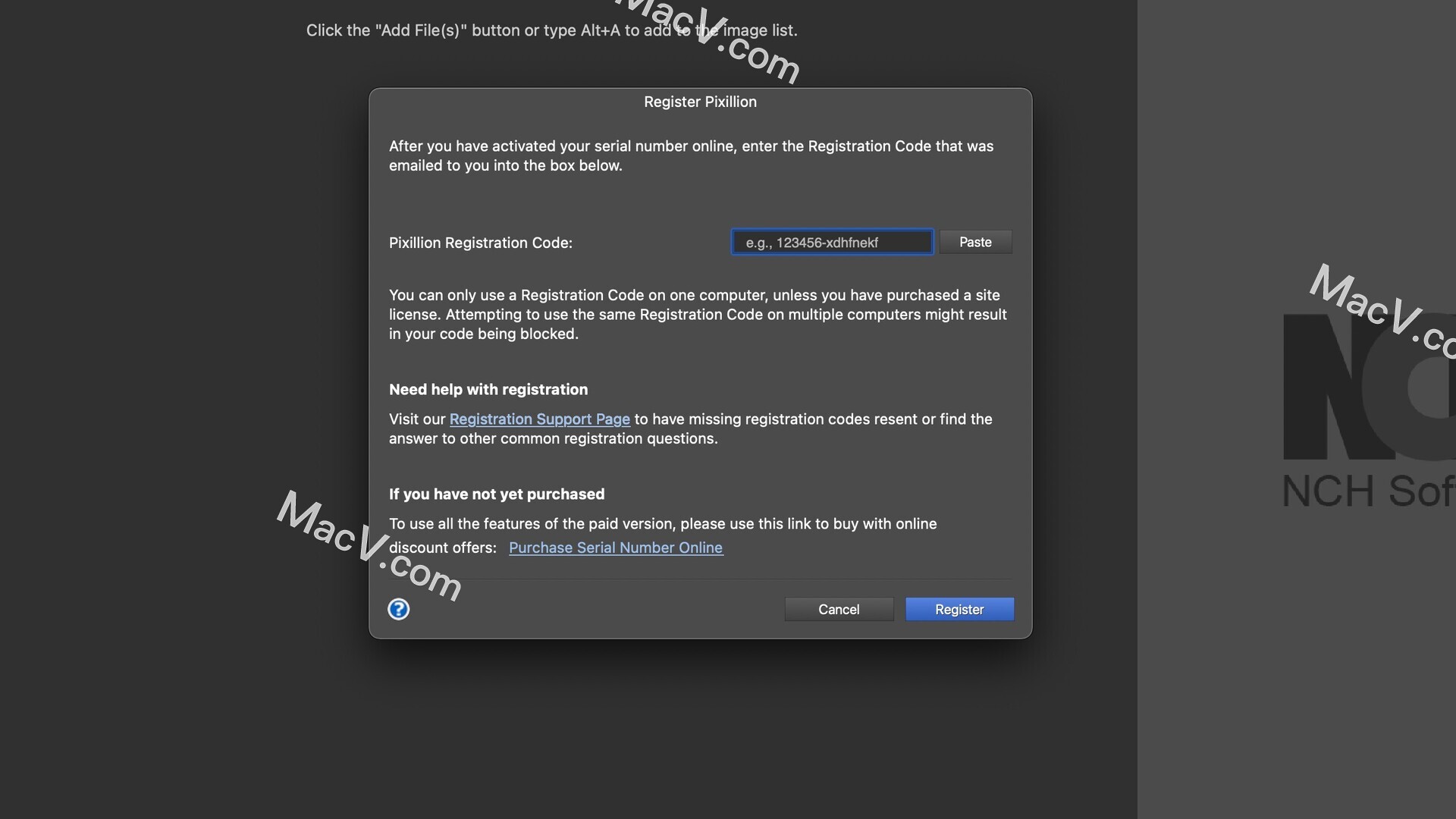Click the 'If you have not yet purchased' heading
This screenshot has height=819, width=1456.
(497, 494)
